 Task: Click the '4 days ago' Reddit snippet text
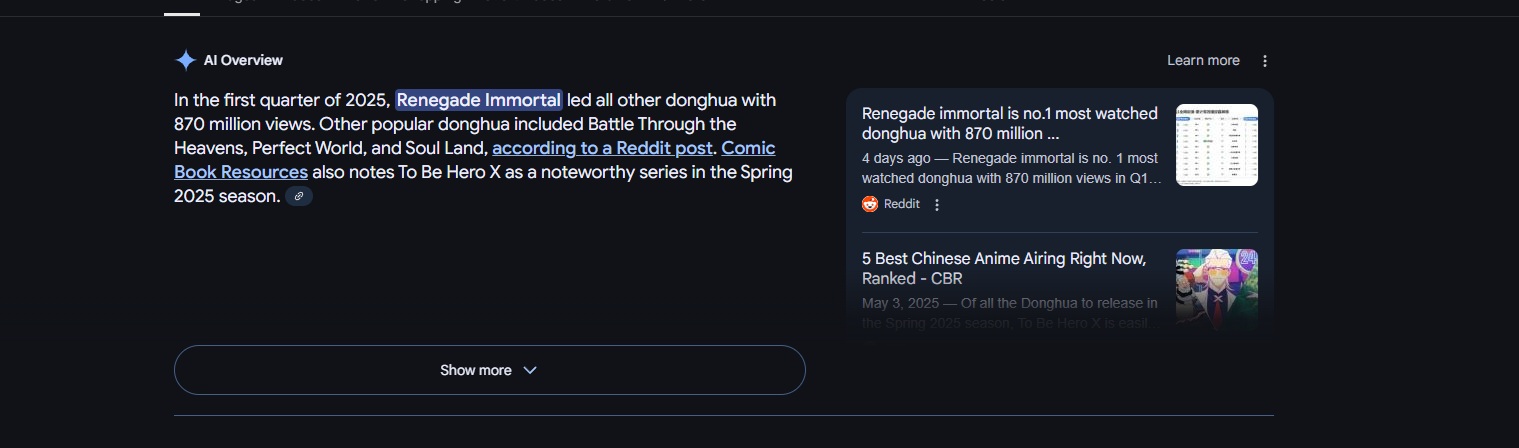[1012, 168]
